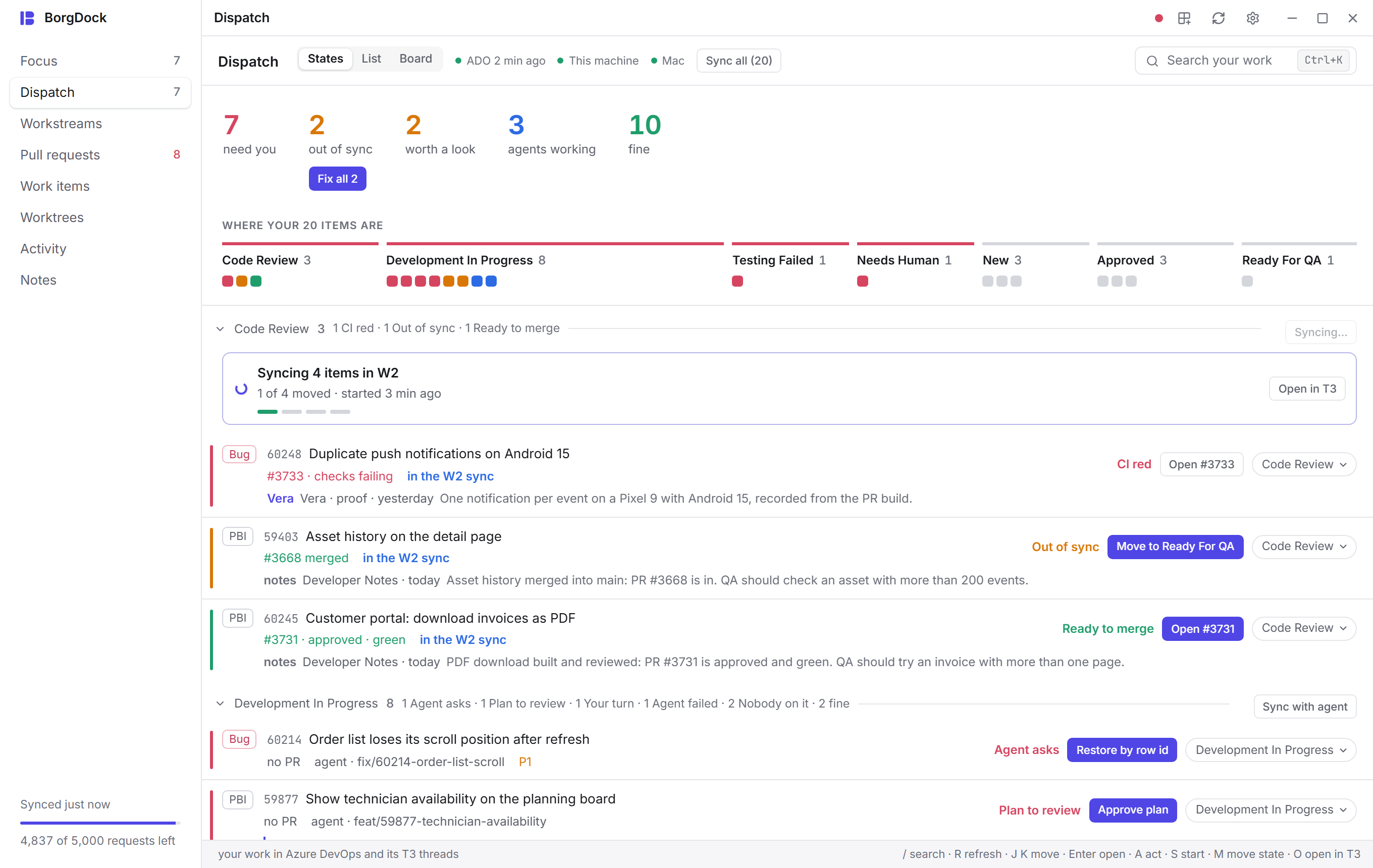This screenshot has width=1373, height=868.
Task: Click the New state column
Action: tap(1035, 265)
